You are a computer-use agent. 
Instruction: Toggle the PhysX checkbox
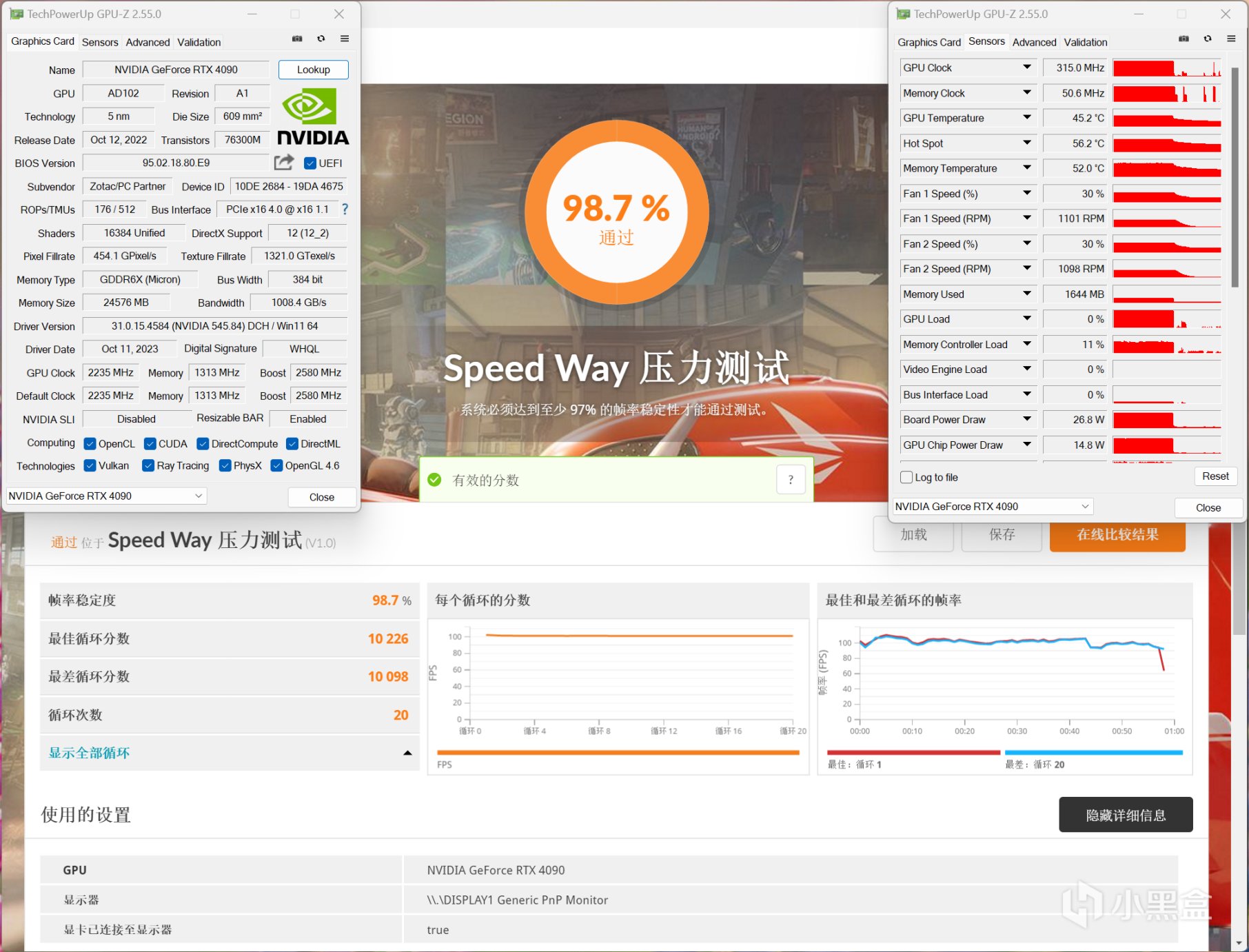pyautogui.click(x=225, y=466)
